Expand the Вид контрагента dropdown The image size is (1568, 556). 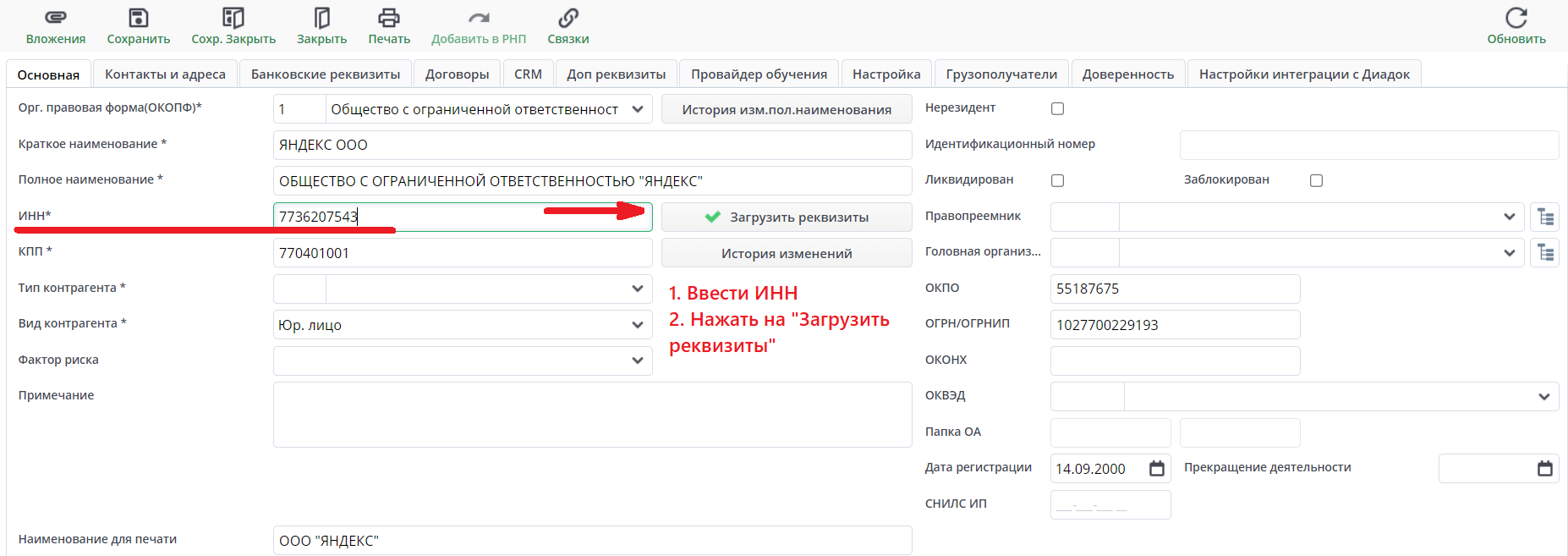tap(637, 325)
